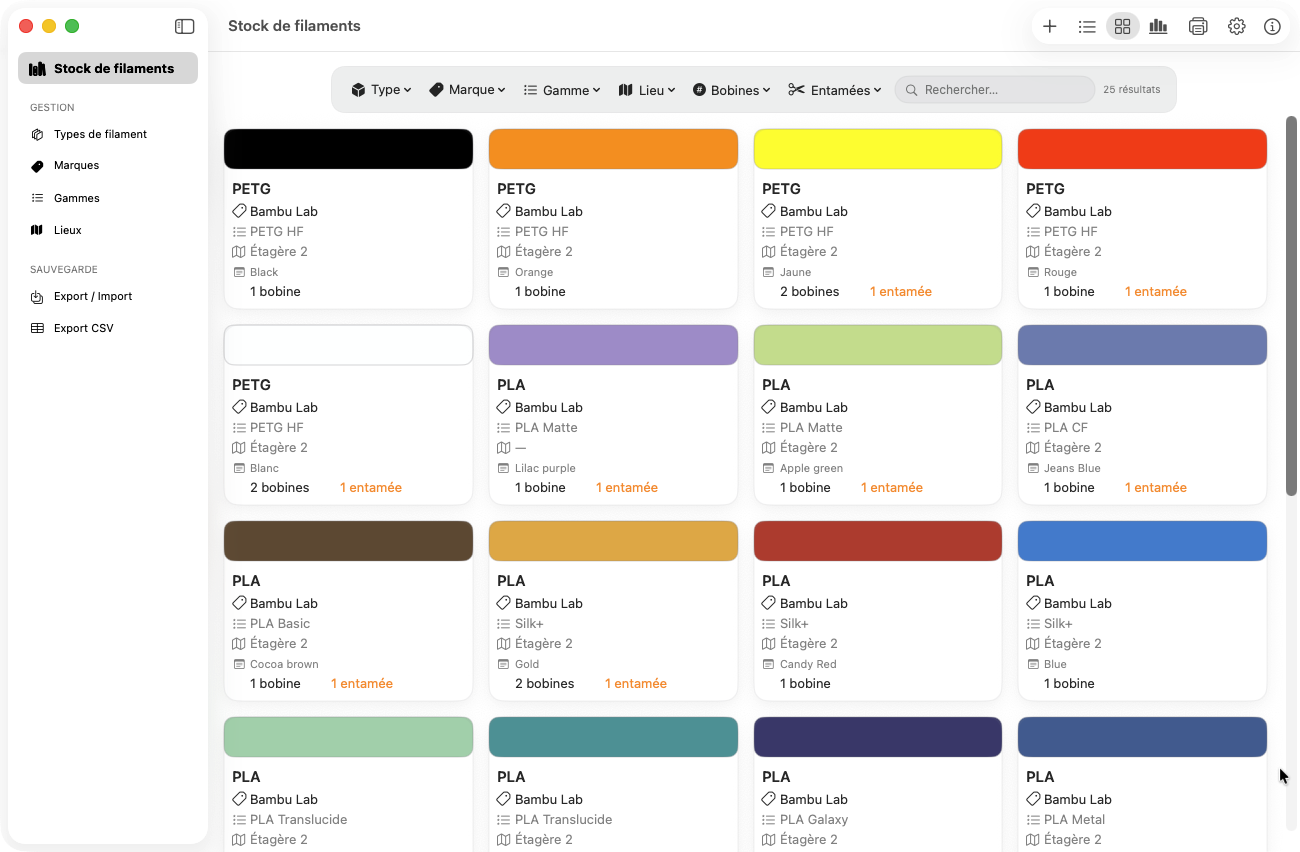Viewport: 1300px width, 852px height.
Task: Open the Type filter dropdown
Action: pyautogui.click(x=381, y=90)
